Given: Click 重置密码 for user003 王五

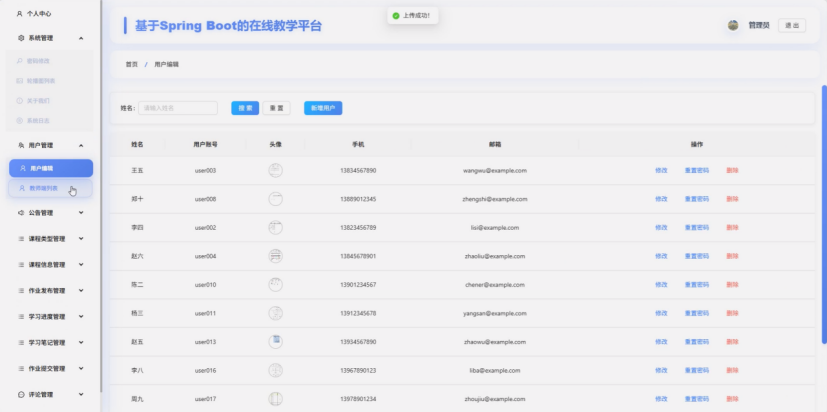Looking at the screenshot, I should point(697,170).
